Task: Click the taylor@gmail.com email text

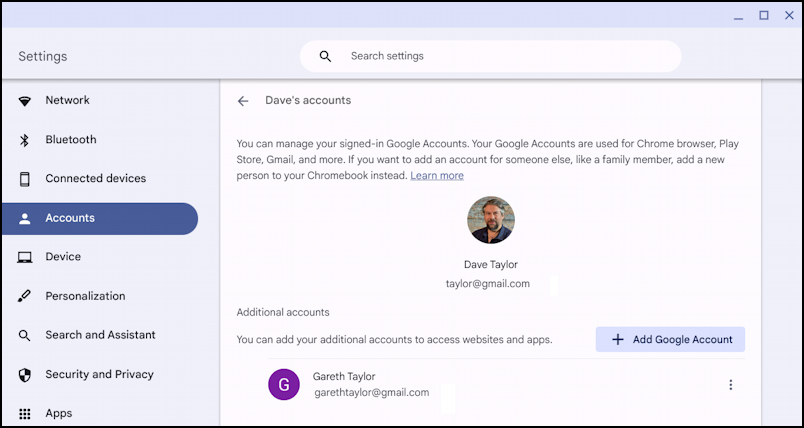Action: click(488, 283)
